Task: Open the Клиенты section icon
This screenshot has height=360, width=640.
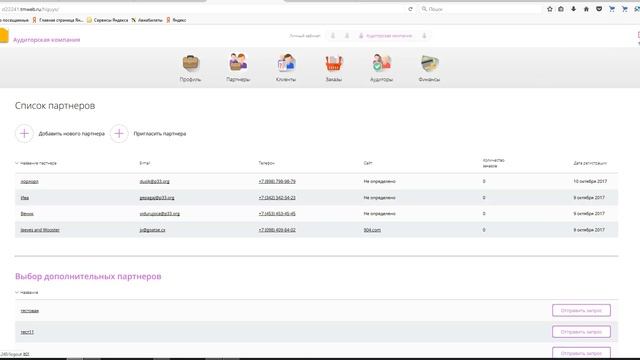Action: click(x=286, y=63)
